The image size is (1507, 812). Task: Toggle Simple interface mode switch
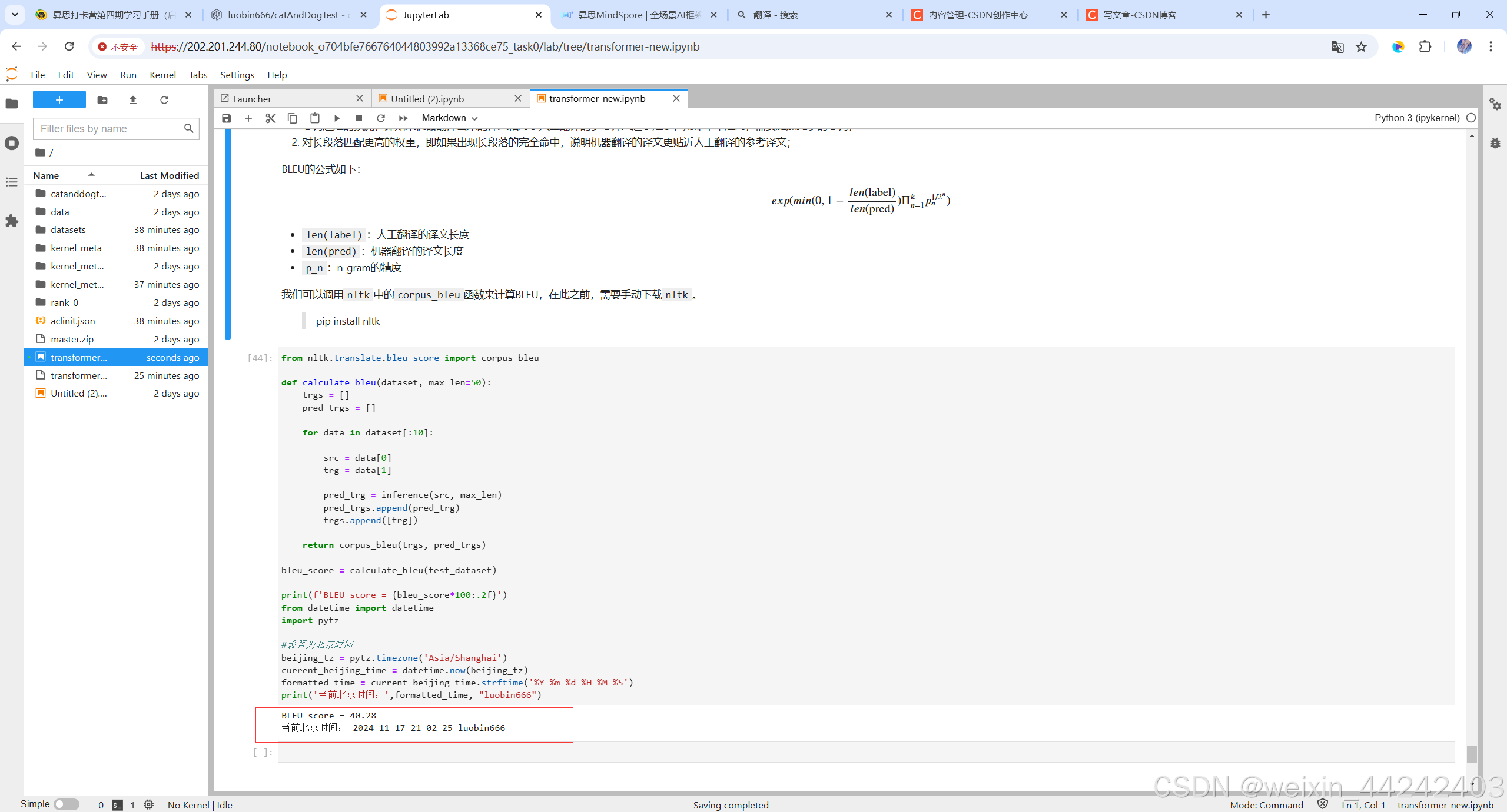[66, 804]
